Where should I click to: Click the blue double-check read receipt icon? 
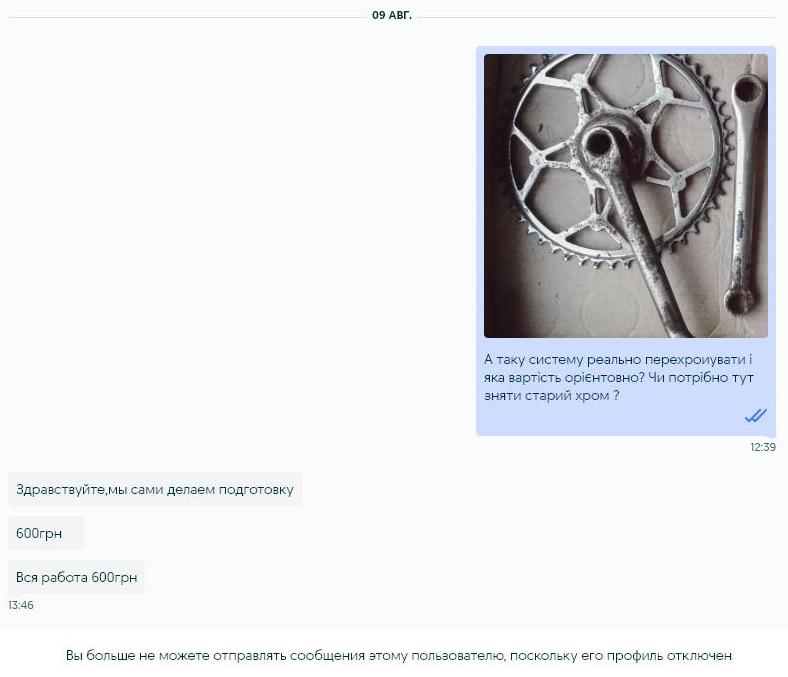pos(755,415)
